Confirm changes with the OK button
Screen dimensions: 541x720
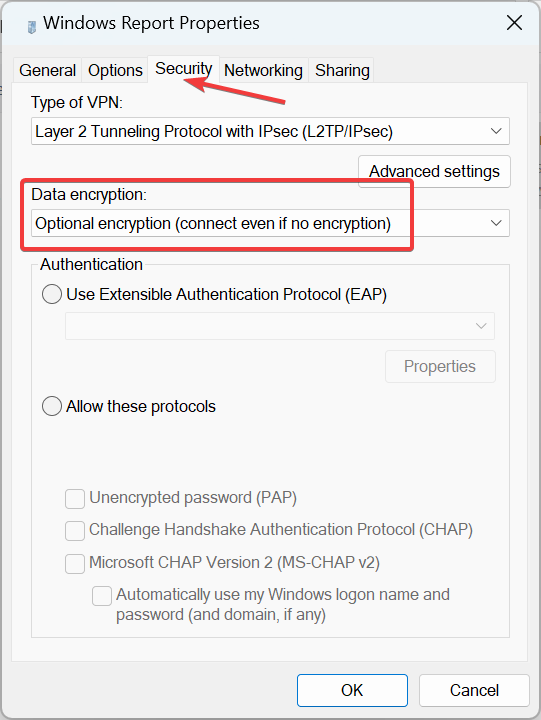point(352,690)
